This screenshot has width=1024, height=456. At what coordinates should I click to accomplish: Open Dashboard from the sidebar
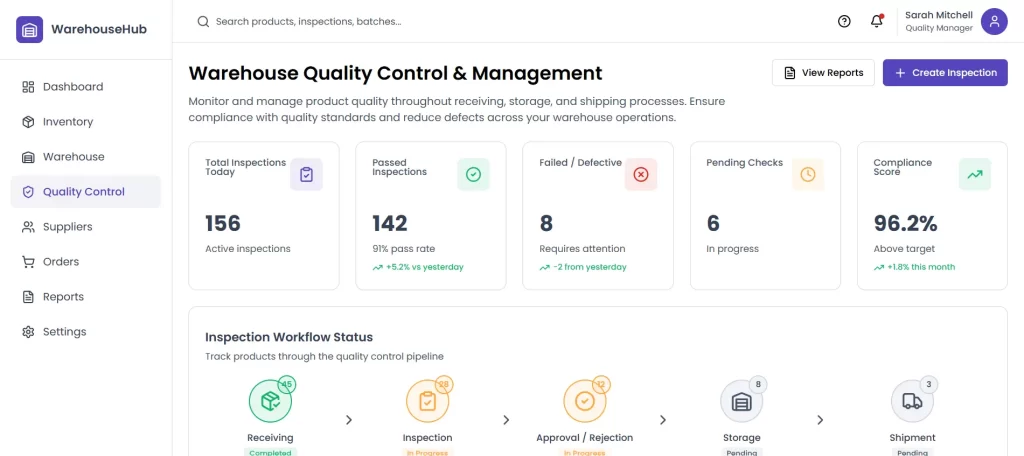click(86, 87)
